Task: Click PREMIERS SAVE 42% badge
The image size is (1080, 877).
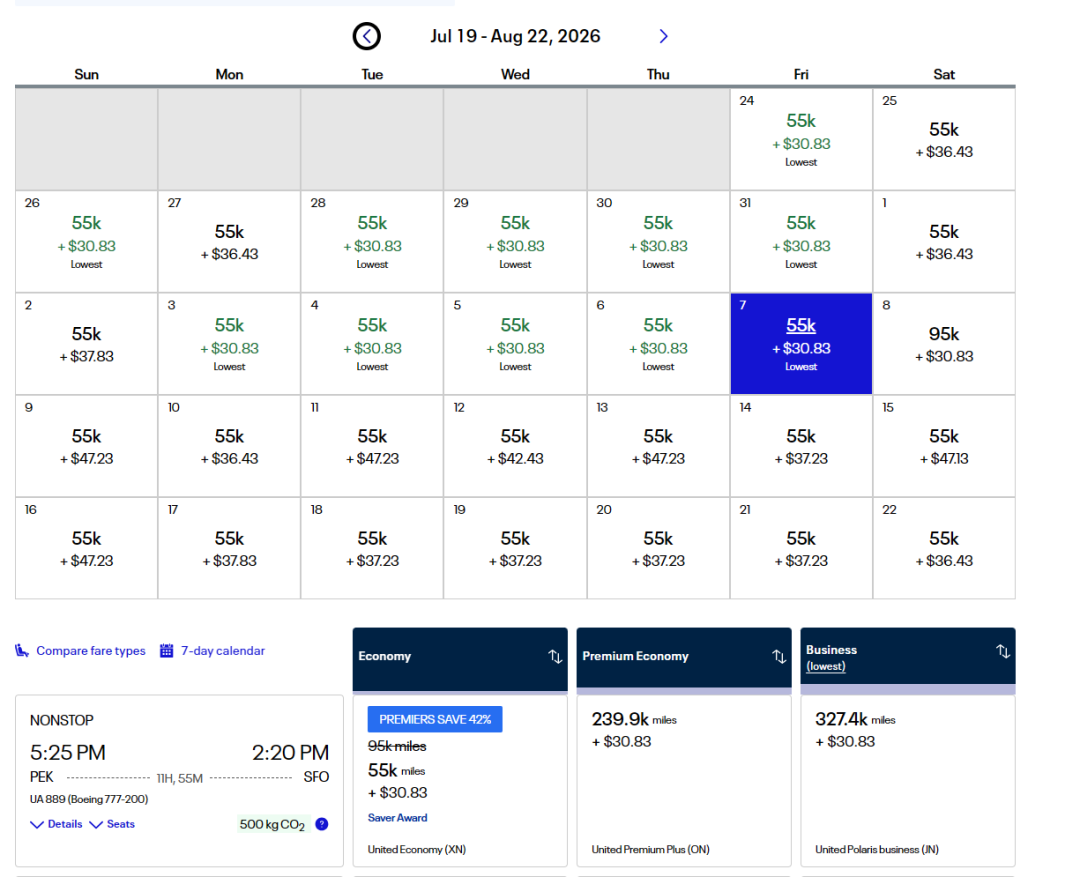Action: point(435,719)
